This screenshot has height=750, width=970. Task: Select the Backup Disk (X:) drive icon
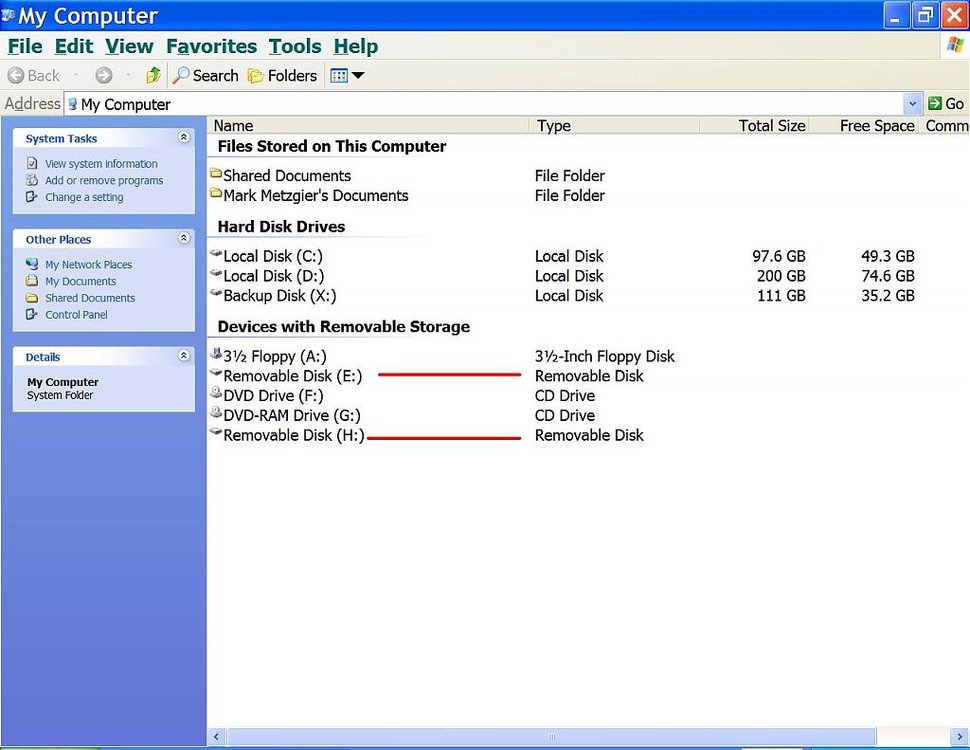click(x=216, y=293)
